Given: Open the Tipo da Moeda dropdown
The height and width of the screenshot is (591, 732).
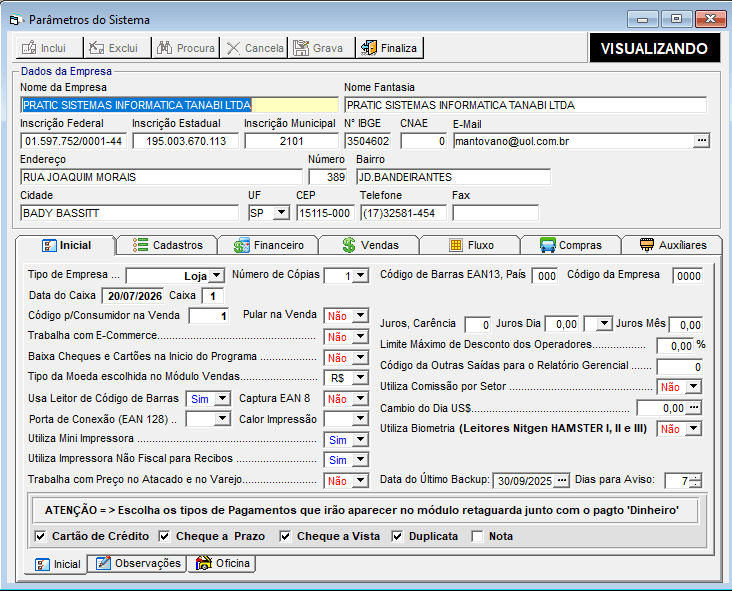Looking at the screenshot, I should (x=361, y=377).
